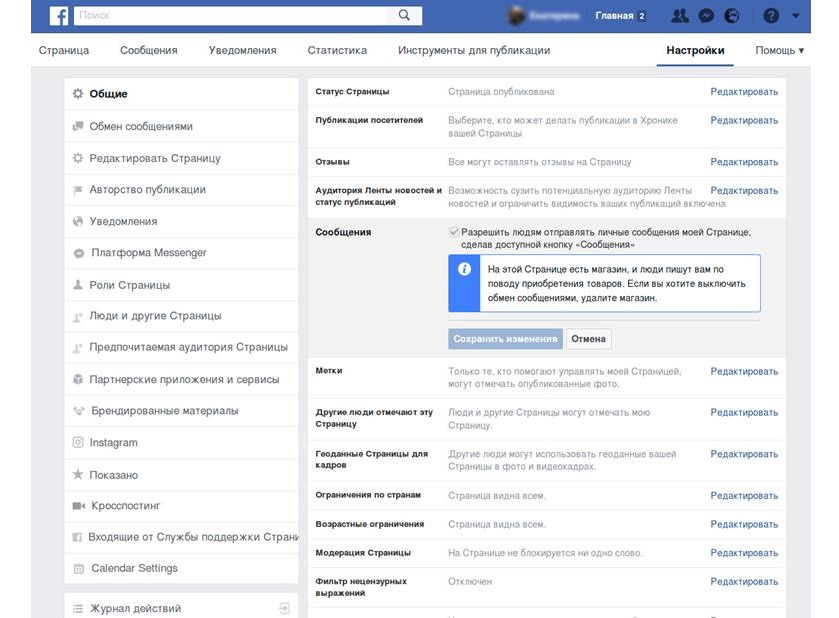Expand the Помощь dropdown menu
This screenshot has width=839, height=618.
779,50
